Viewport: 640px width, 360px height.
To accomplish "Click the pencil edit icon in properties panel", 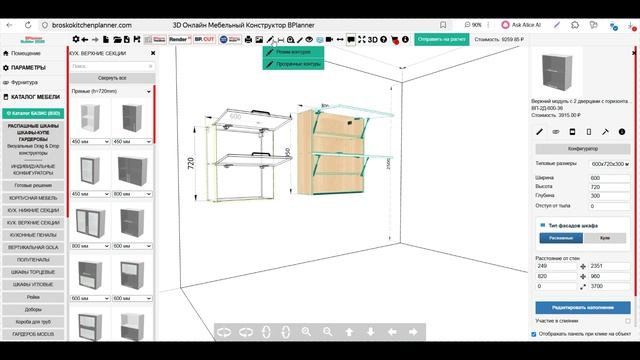I will click(539, 132).
